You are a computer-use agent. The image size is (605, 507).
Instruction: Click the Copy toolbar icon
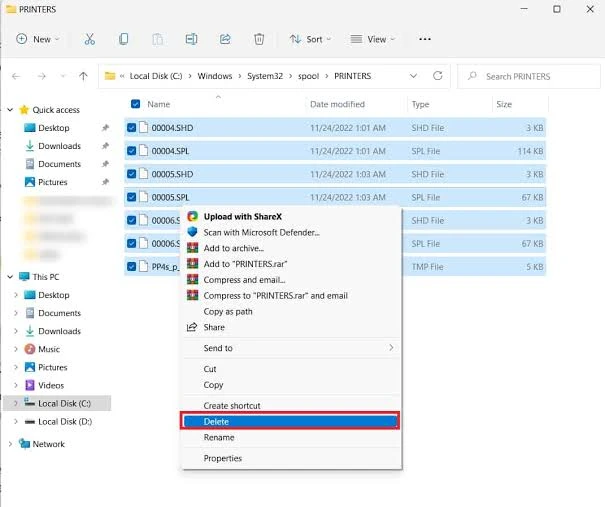[123, 39]
